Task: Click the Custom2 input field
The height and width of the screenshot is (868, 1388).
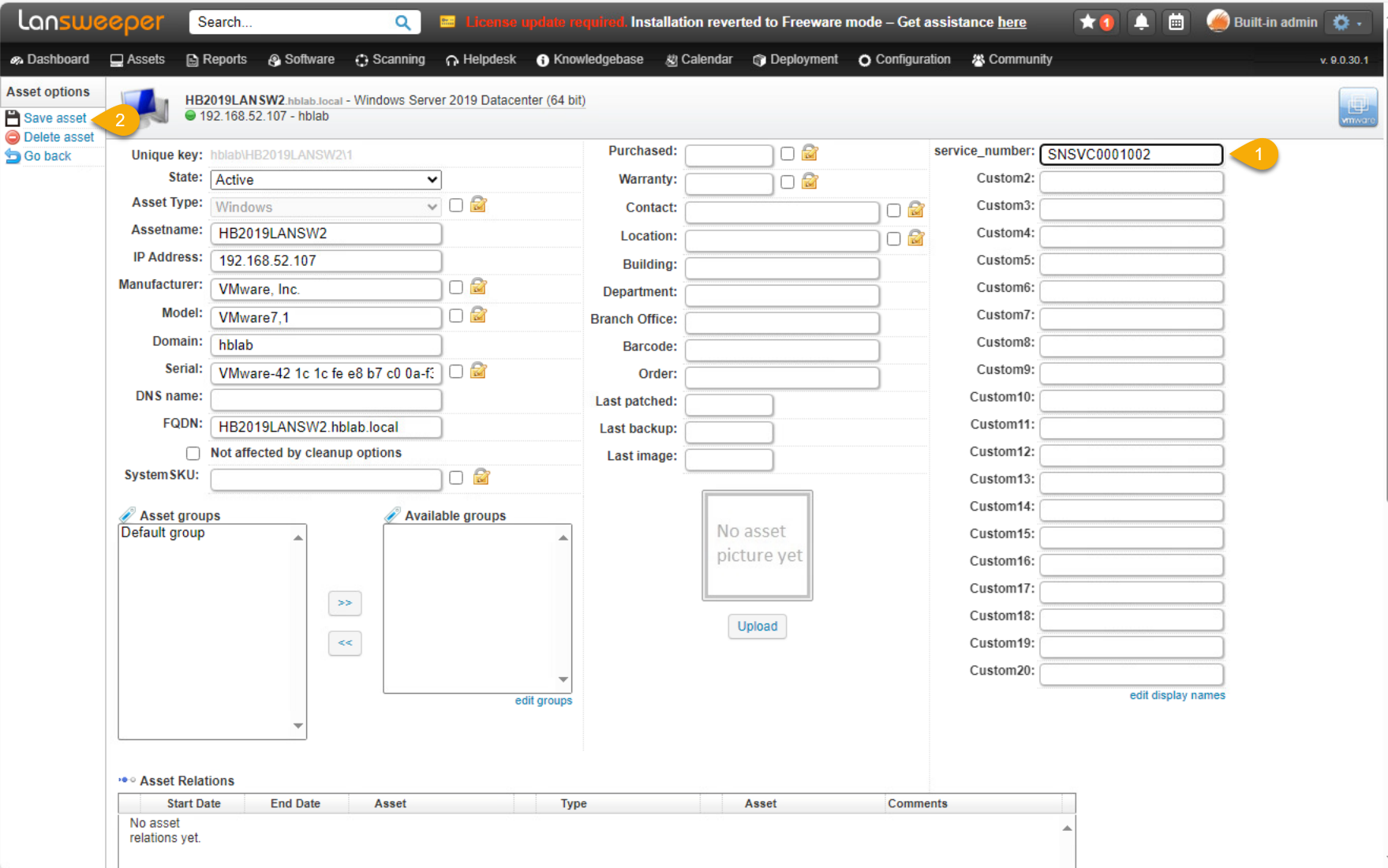Action: pos(1132,181)
